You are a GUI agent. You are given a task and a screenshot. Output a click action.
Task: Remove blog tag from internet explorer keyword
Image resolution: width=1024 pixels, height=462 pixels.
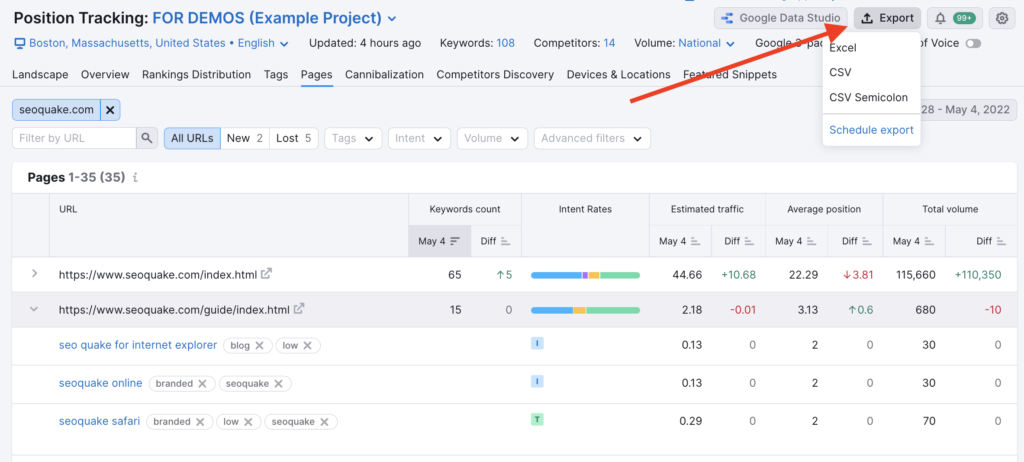(259, 346)
